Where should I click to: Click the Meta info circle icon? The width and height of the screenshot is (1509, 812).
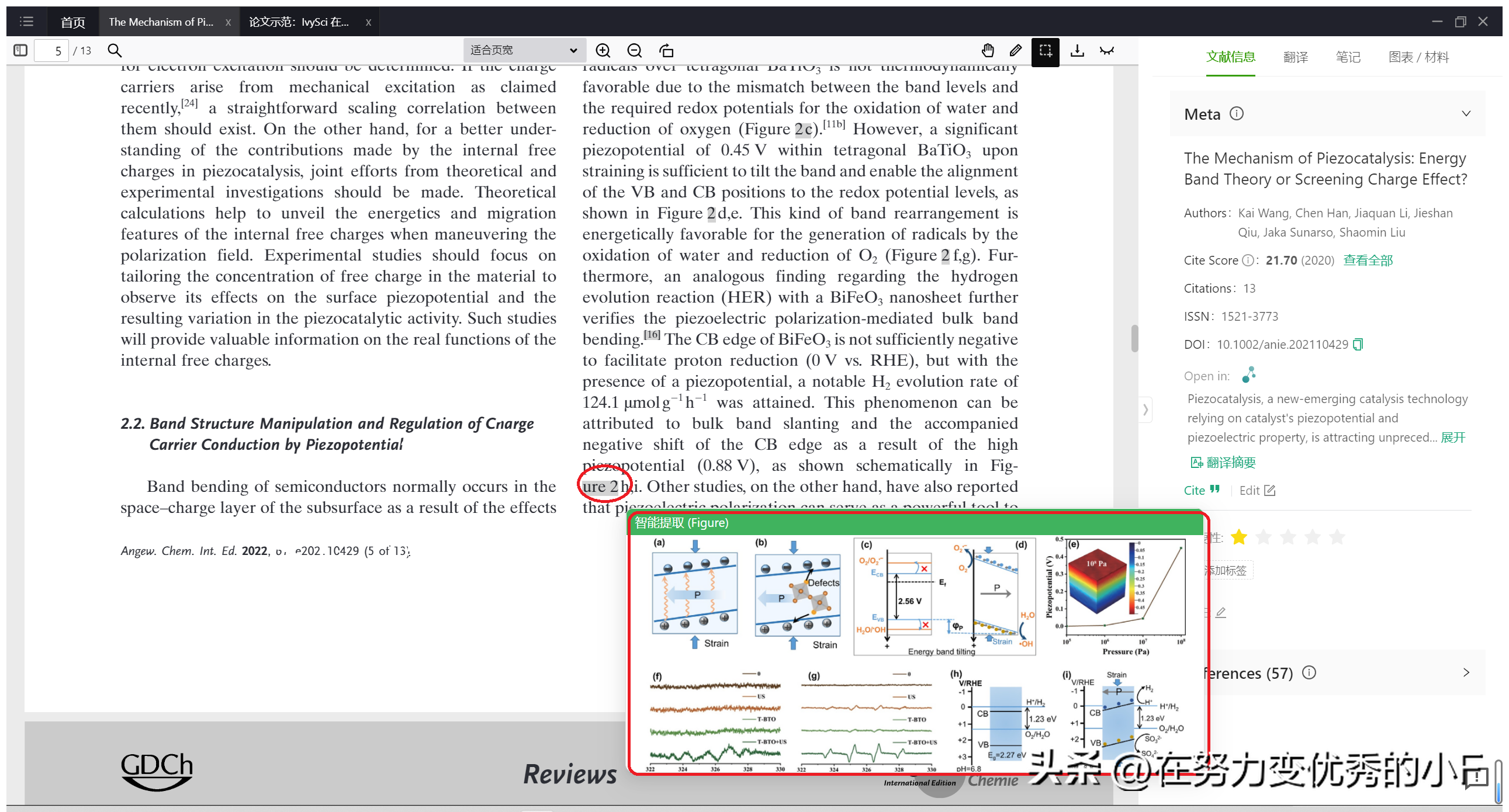click(x=1236, y=113)
